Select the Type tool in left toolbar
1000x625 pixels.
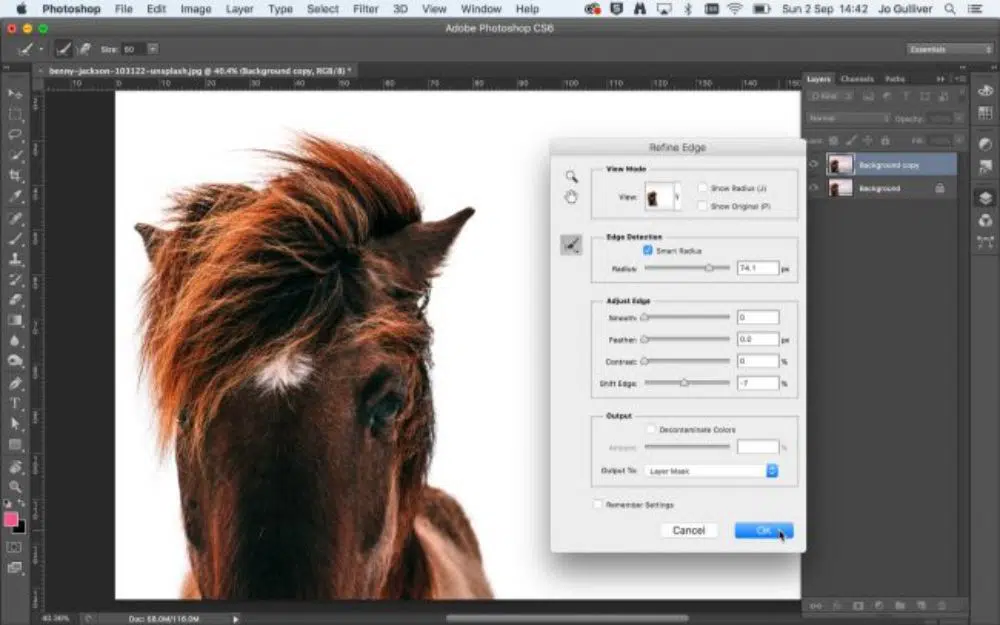16,403
